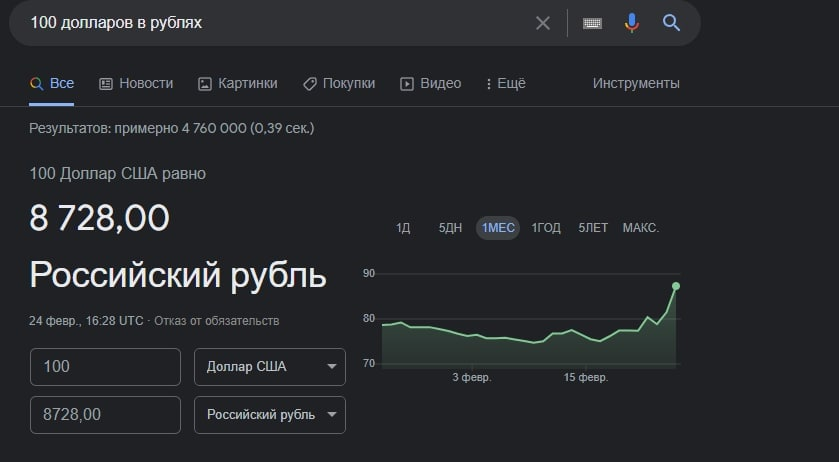The height and width of the screenshot is (462, 839).
Task: Expand Доллар США currency dropdown
Action: point(270,367)
